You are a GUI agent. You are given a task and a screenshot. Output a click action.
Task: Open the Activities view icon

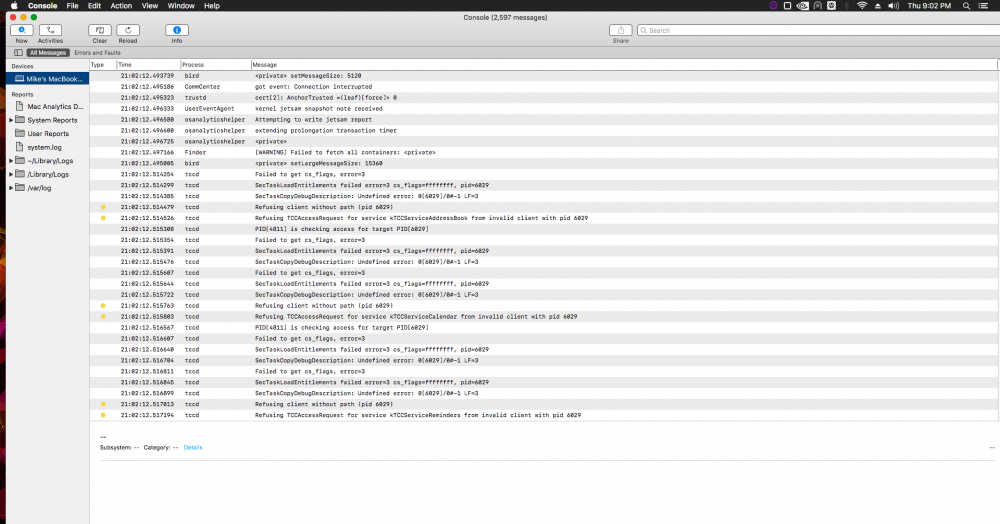coord(50,30)
